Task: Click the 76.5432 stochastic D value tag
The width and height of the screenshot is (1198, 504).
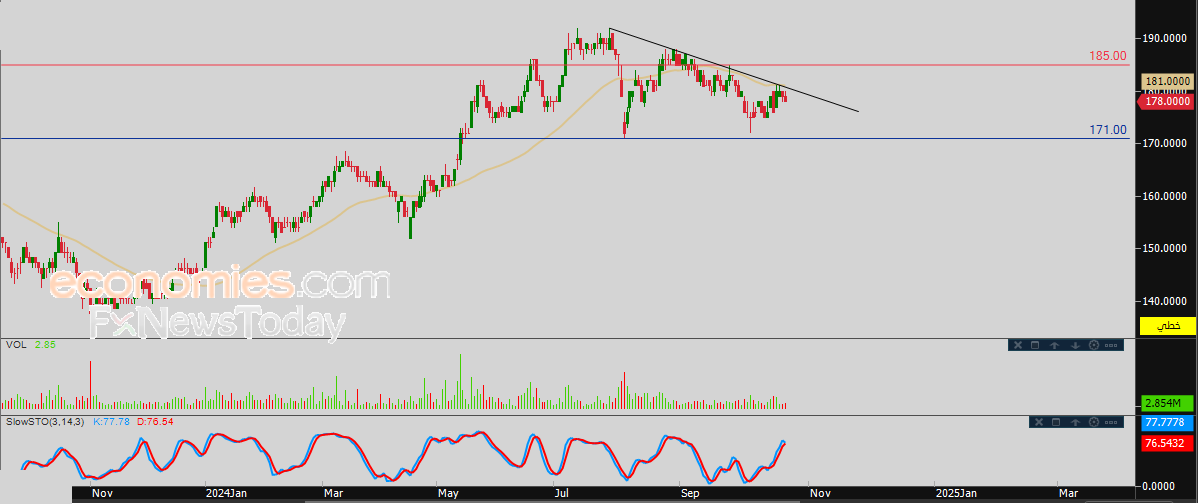Action: (1168, 444)
